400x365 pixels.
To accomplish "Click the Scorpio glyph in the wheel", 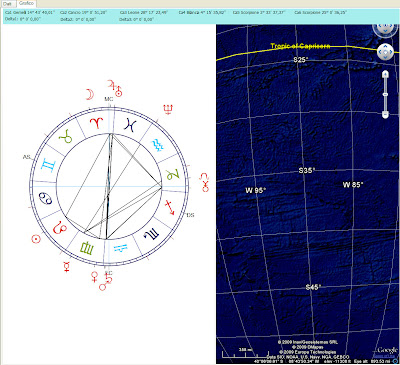I will coord(152,234).
